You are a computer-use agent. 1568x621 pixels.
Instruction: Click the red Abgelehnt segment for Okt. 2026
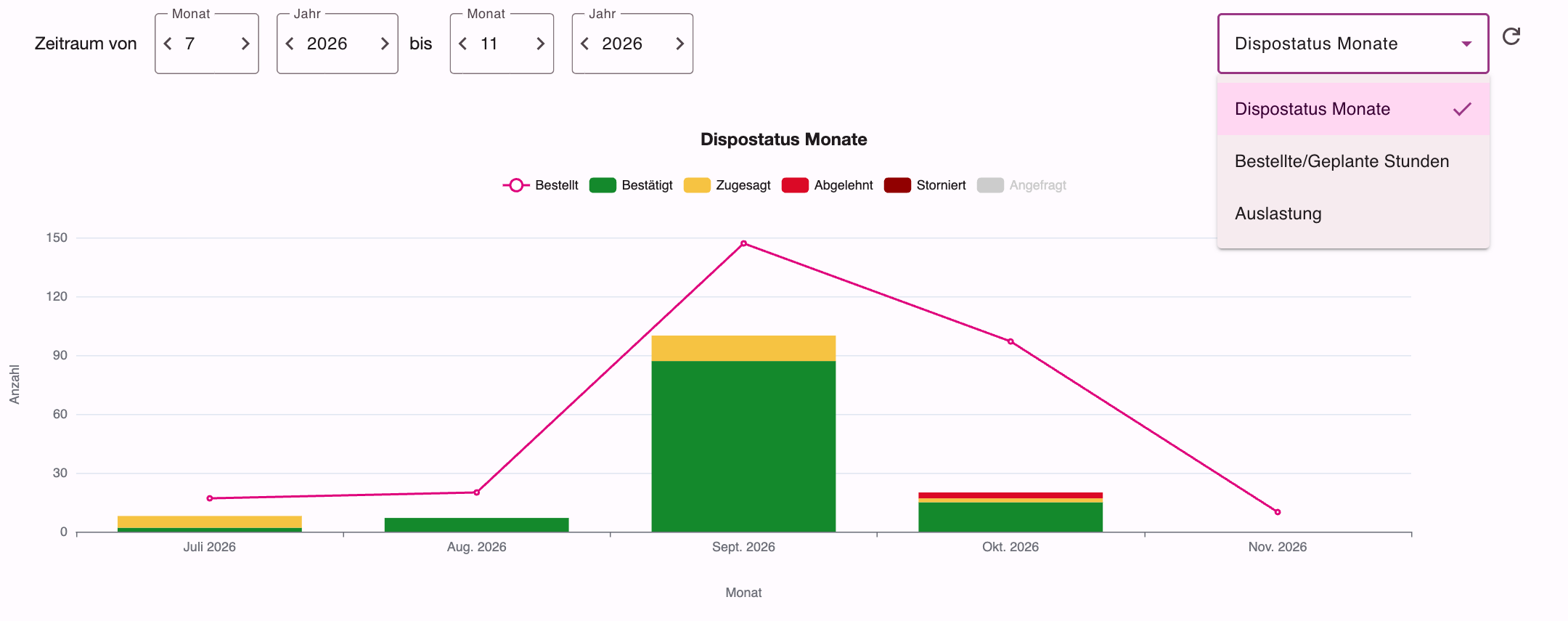(x=1010, y=495)
